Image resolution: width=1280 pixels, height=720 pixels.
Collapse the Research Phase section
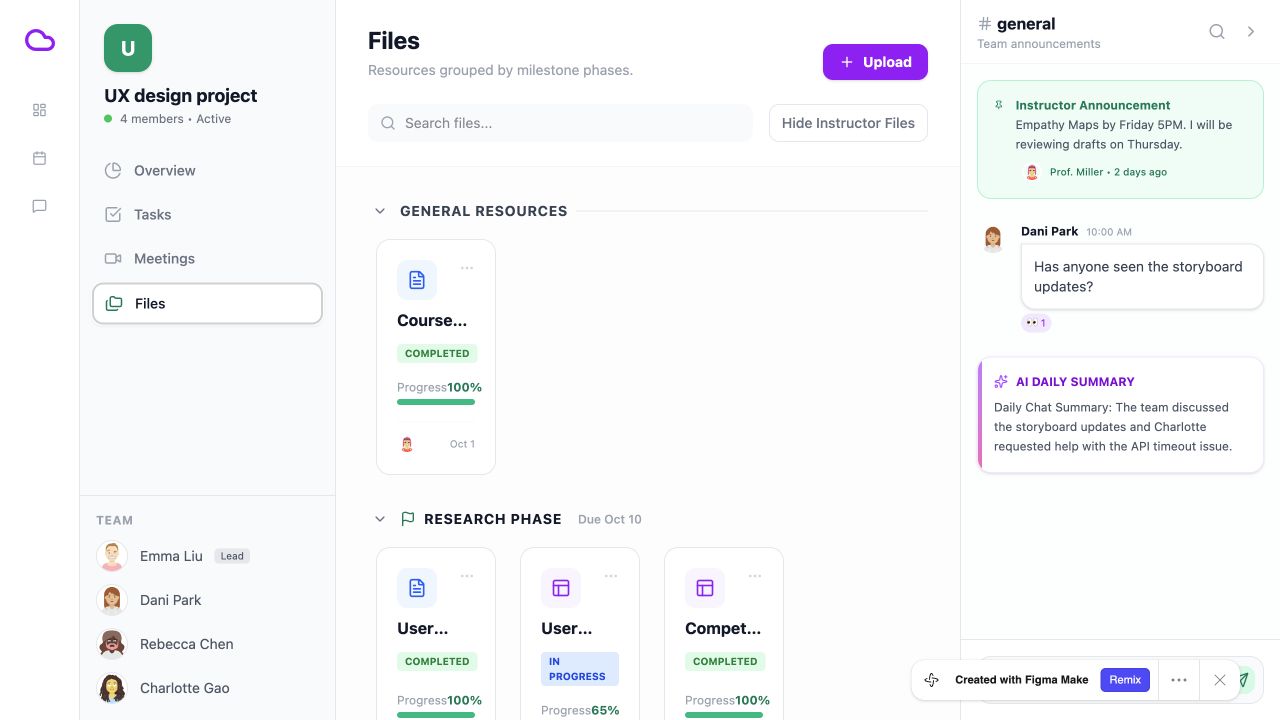coord(380,519)
